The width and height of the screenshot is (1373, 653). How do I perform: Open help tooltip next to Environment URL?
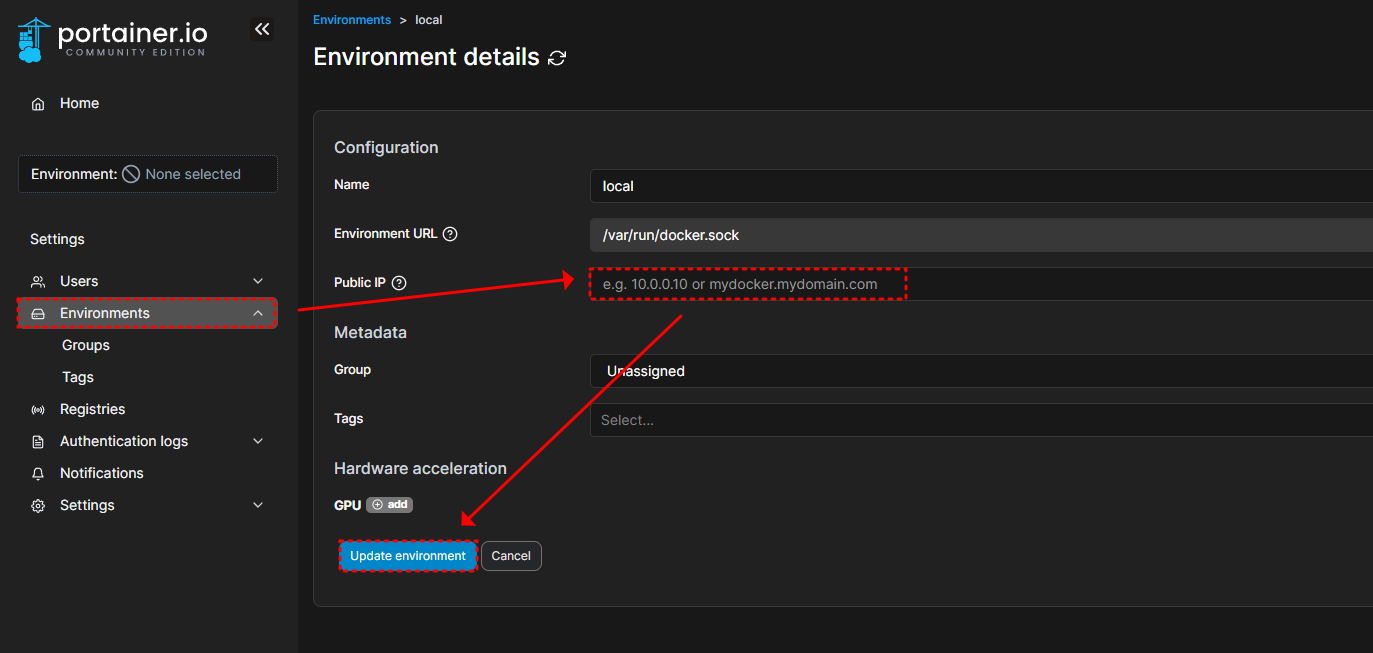coord(450,234)
